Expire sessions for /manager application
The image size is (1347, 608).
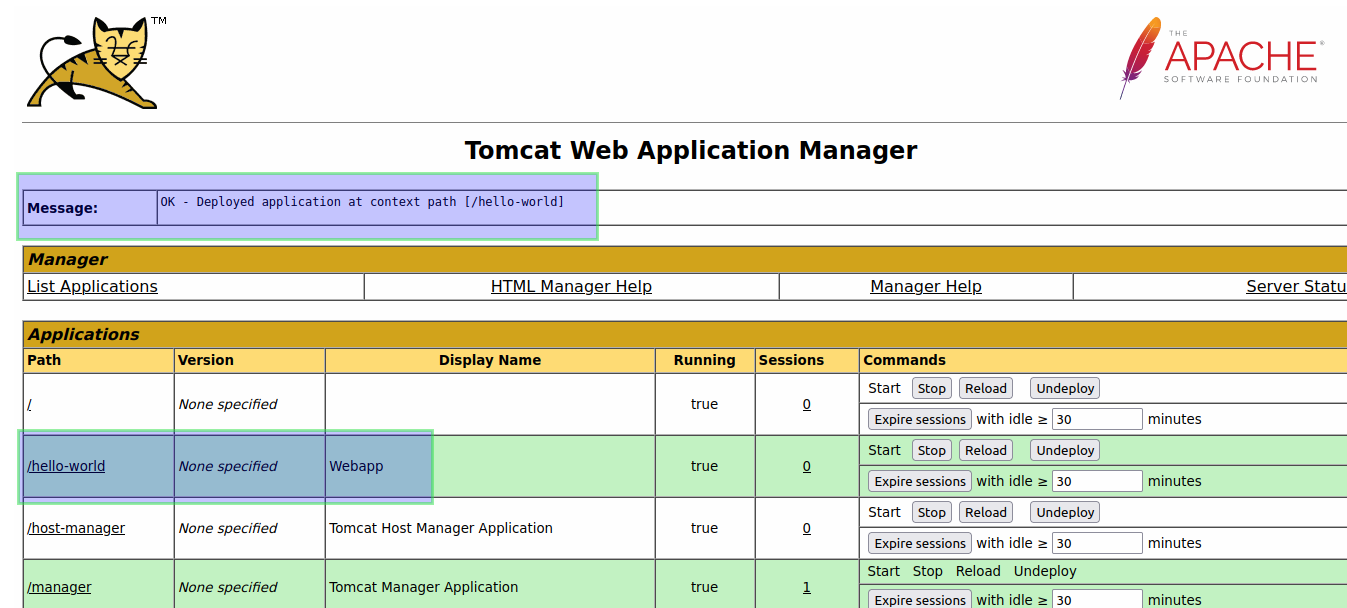(920, 599)
